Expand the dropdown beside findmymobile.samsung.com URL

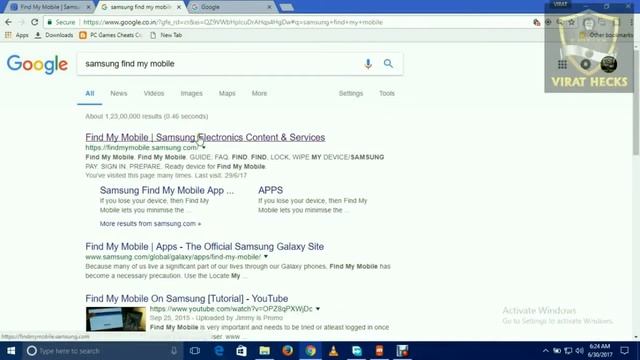204,147
